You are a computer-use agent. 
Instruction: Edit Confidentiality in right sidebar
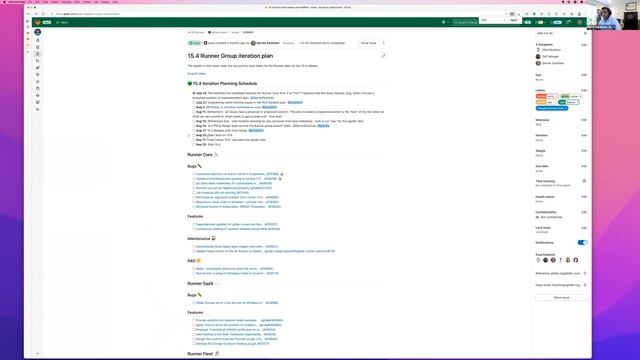[x=584, y=212]
